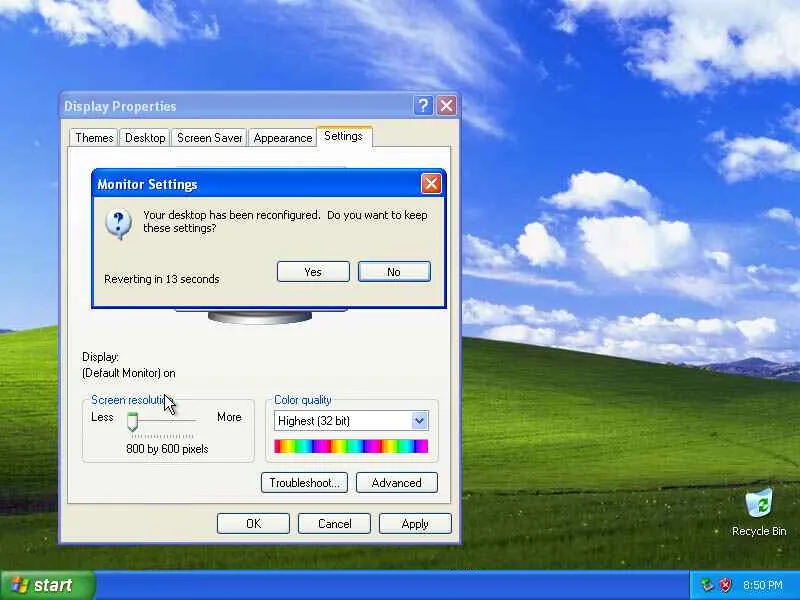Click Cancel in Display Properties
Viewport: 800px width, 600px height.
(x=334, y=524)
